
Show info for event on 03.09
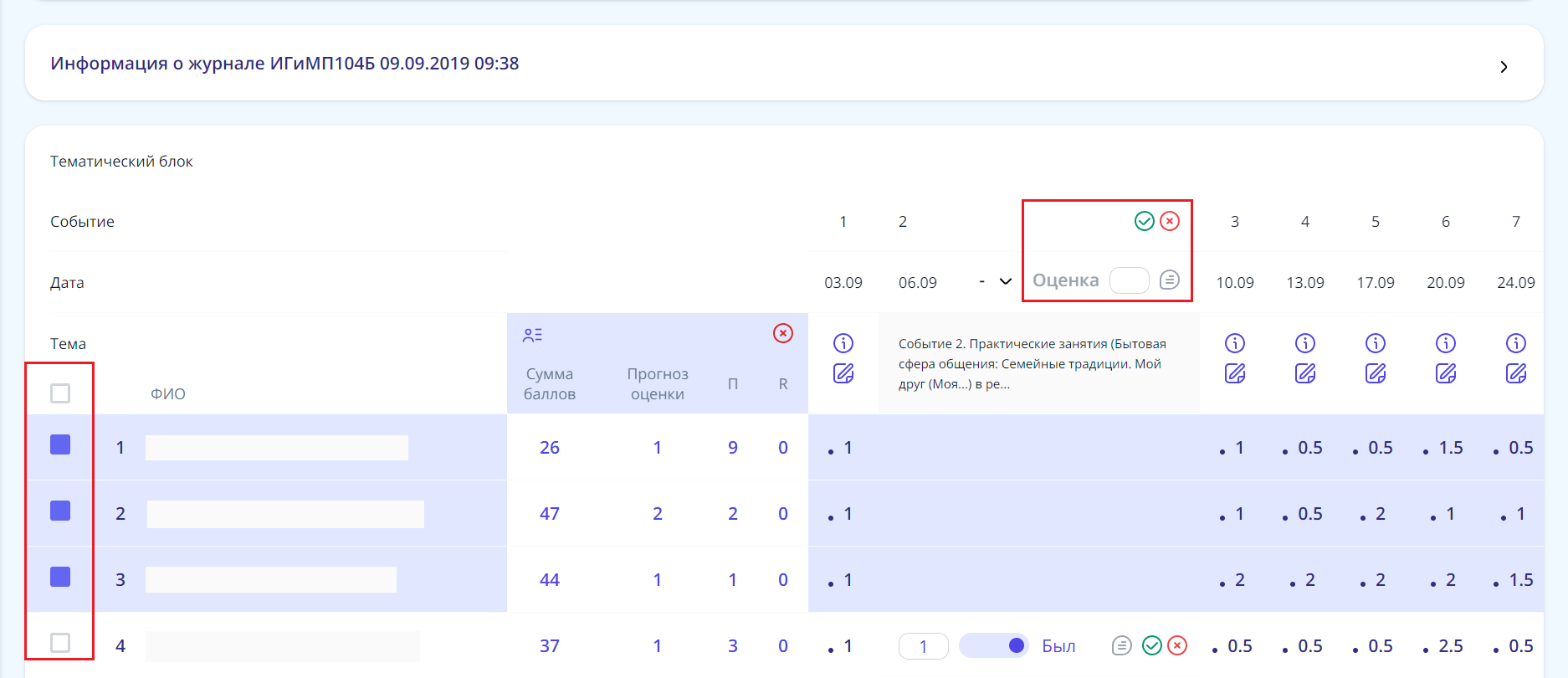[x=843, y=343]
